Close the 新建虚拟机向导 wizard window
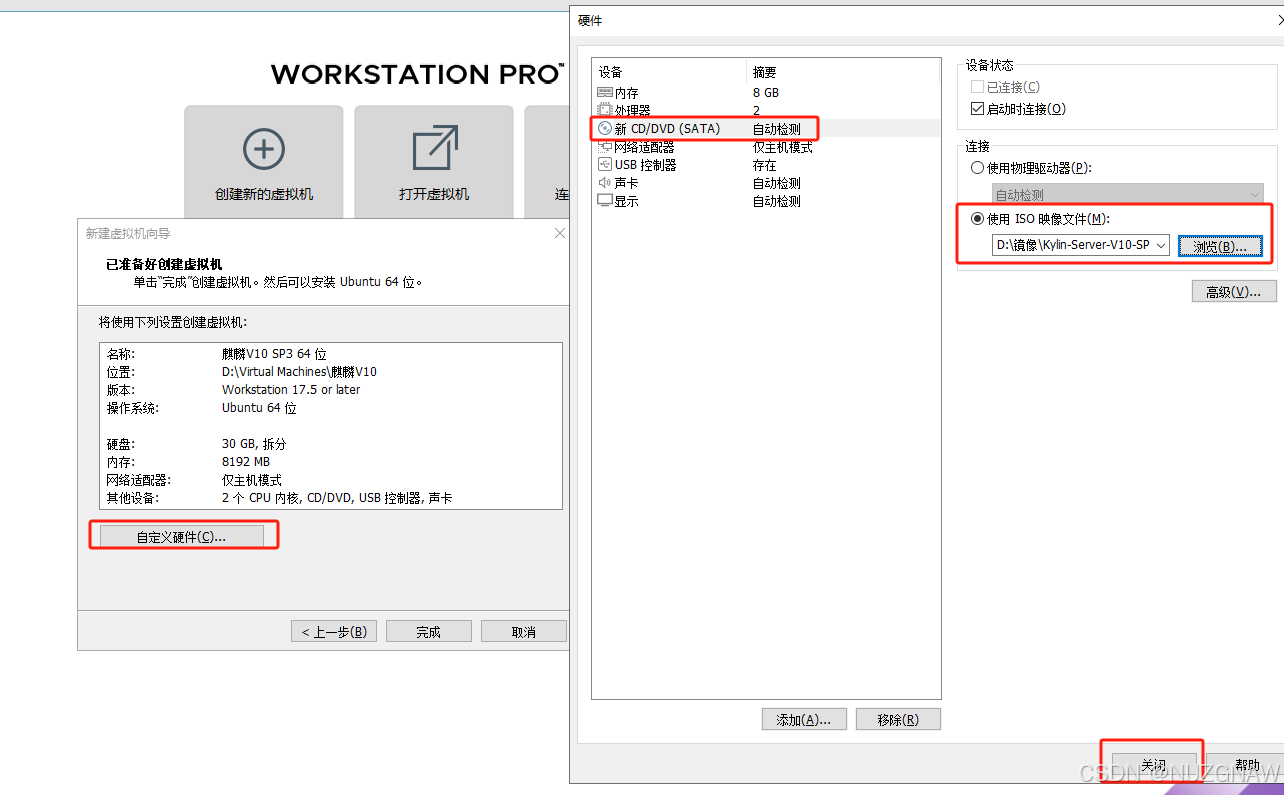Image resolution: width=1284 pixels, height=795 pixels. (x=559, y=233)
